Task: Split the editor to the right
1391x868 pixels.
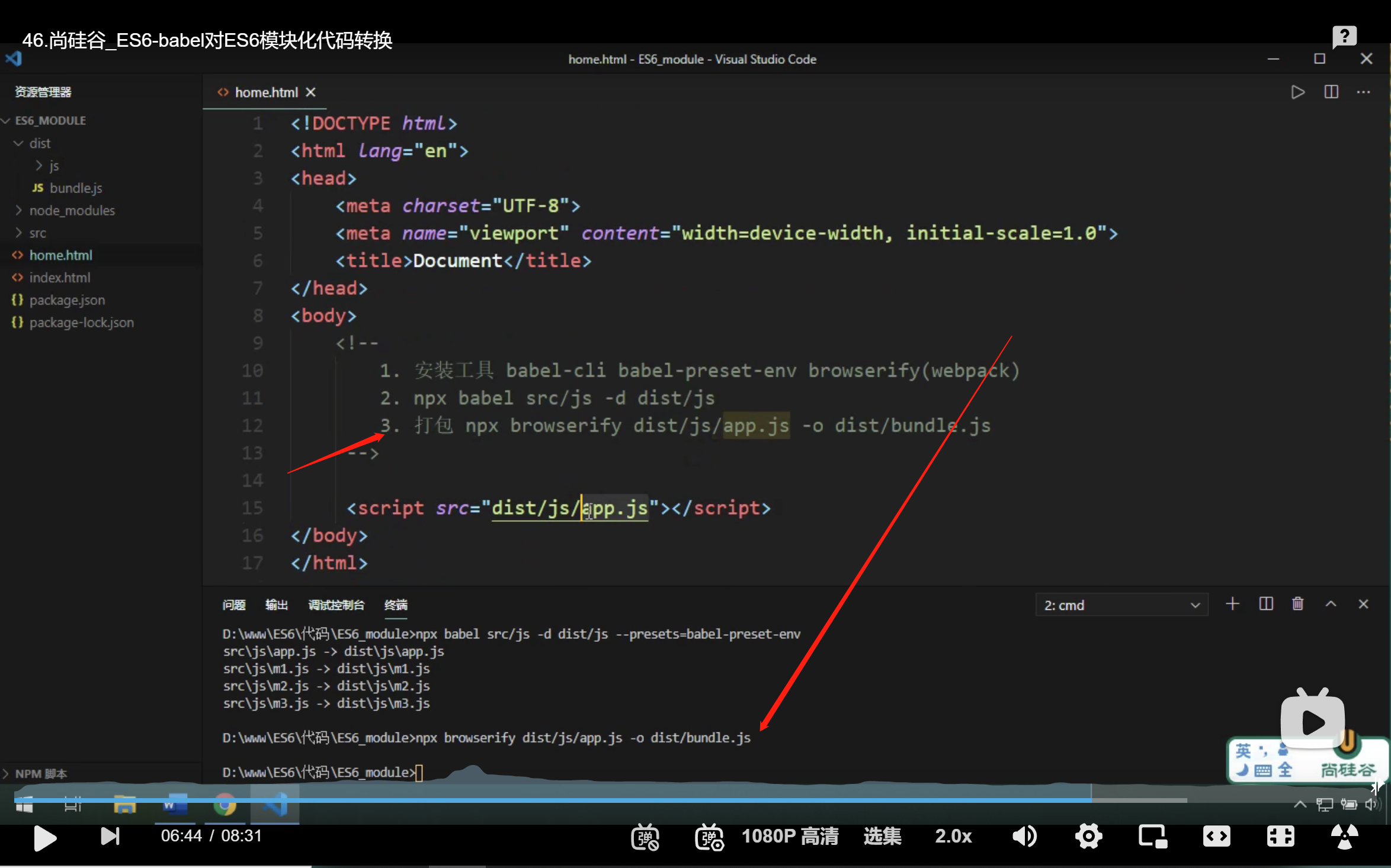Action: [x=1331, y=92]
